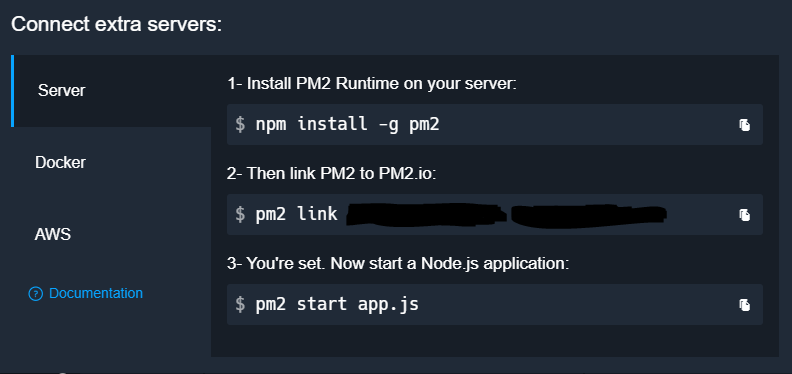Screen dimensions: 792x374
Task: Click the pm2 start app.js text
Action: (337, 304)
